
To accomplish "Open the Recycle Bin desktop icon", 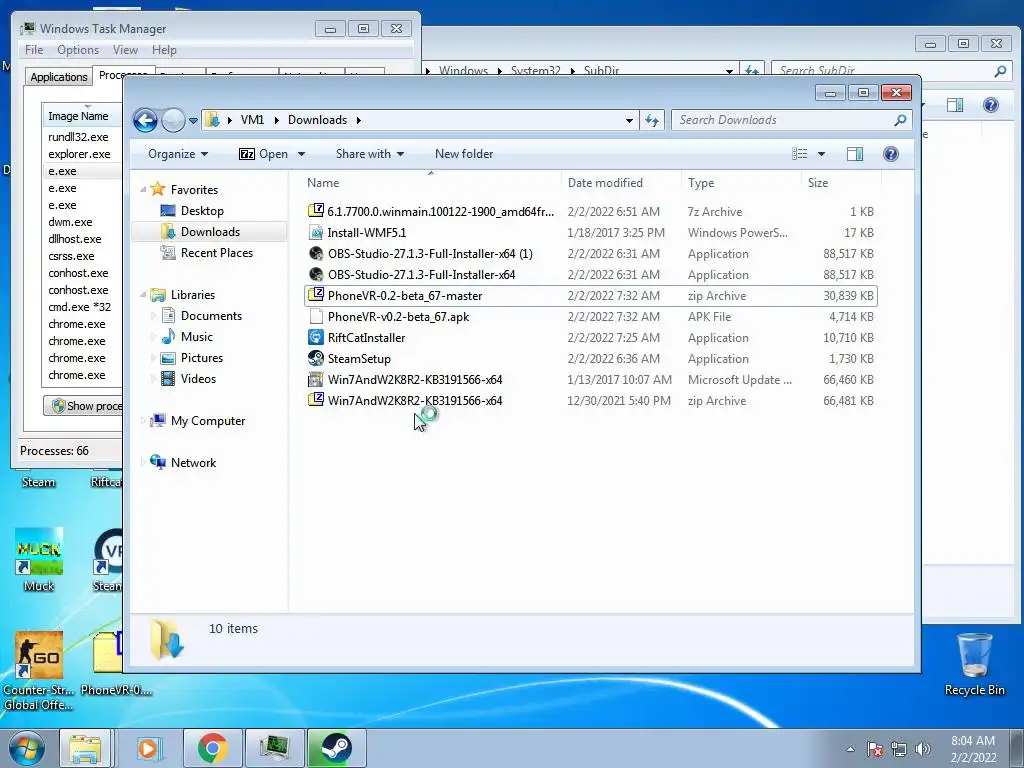I will tap(974, 664).
